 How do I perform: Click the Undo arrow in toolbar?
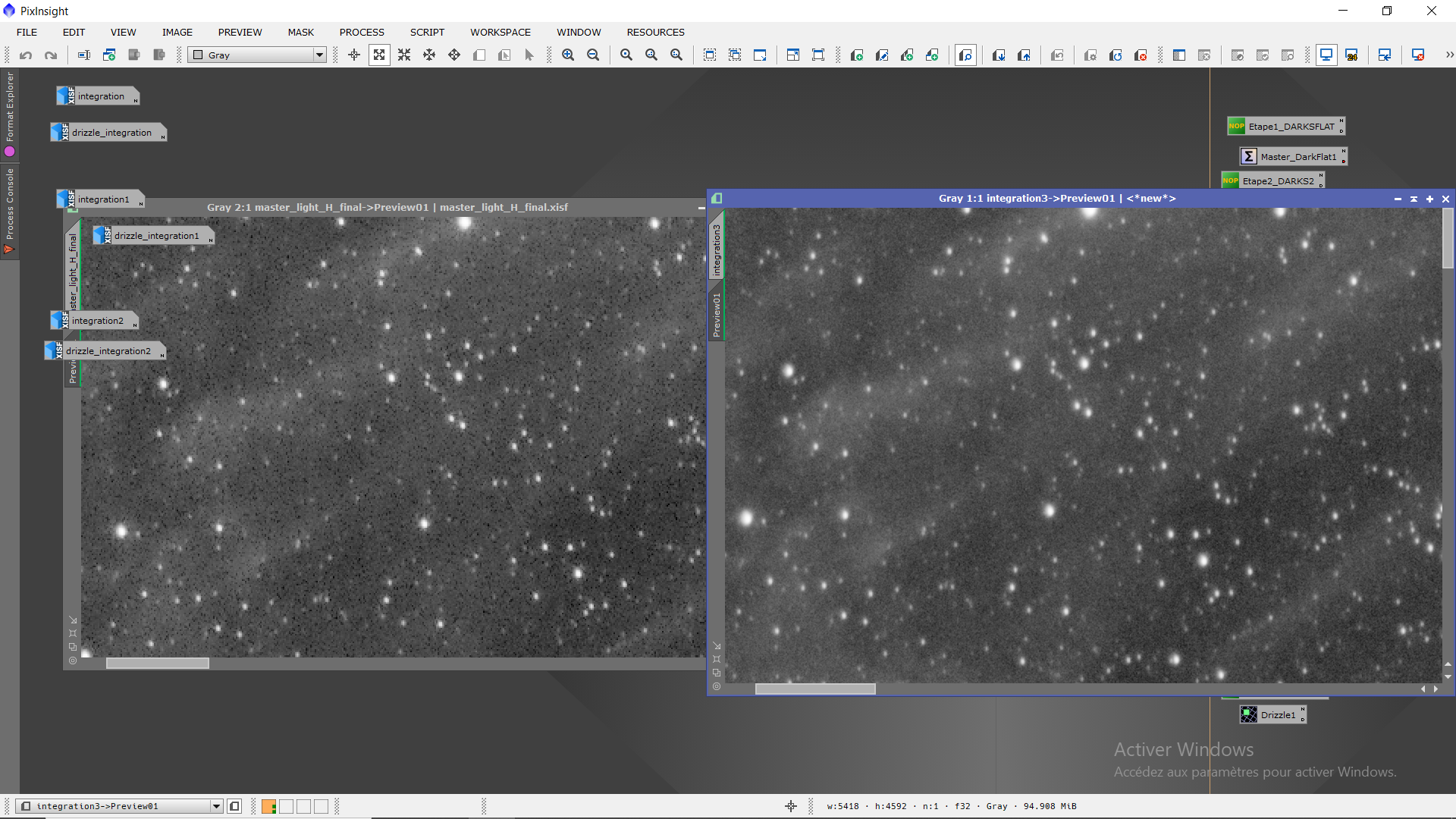(x=26, y=55)
